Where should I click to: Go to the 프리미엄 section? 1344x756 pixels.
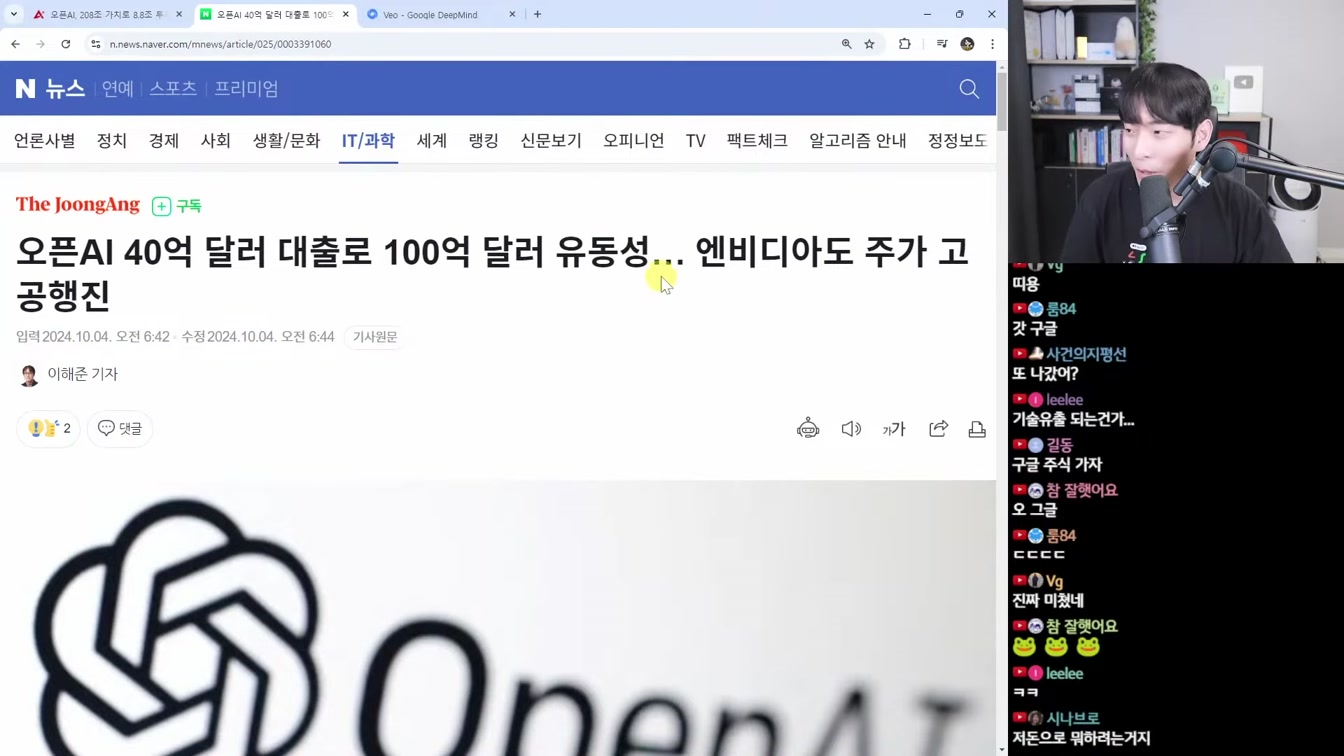246,89
